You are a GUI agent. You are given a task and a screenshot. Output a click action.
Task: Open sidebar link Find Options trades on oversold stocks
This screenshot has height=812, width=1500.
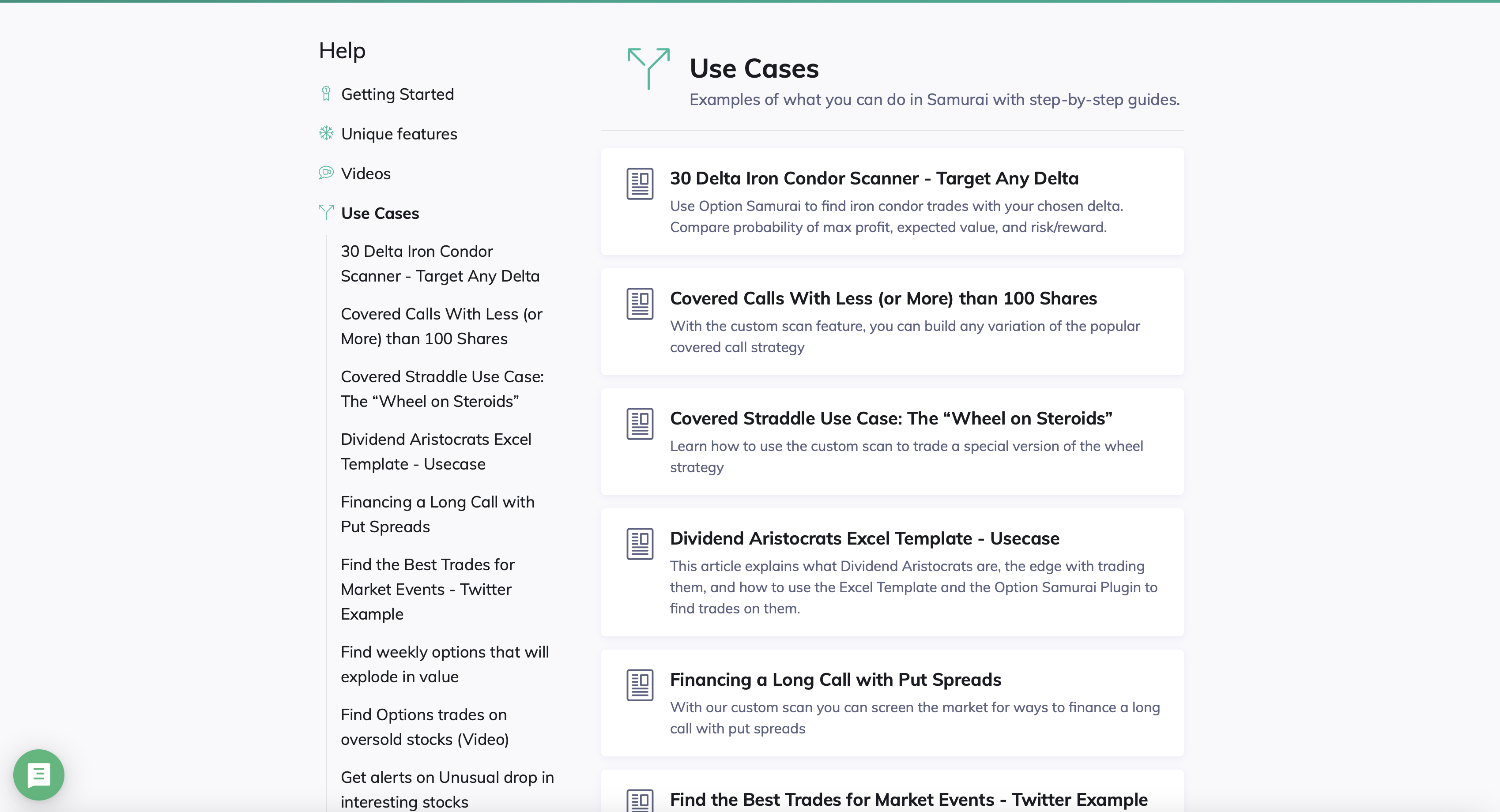click(x=424, y=726)
